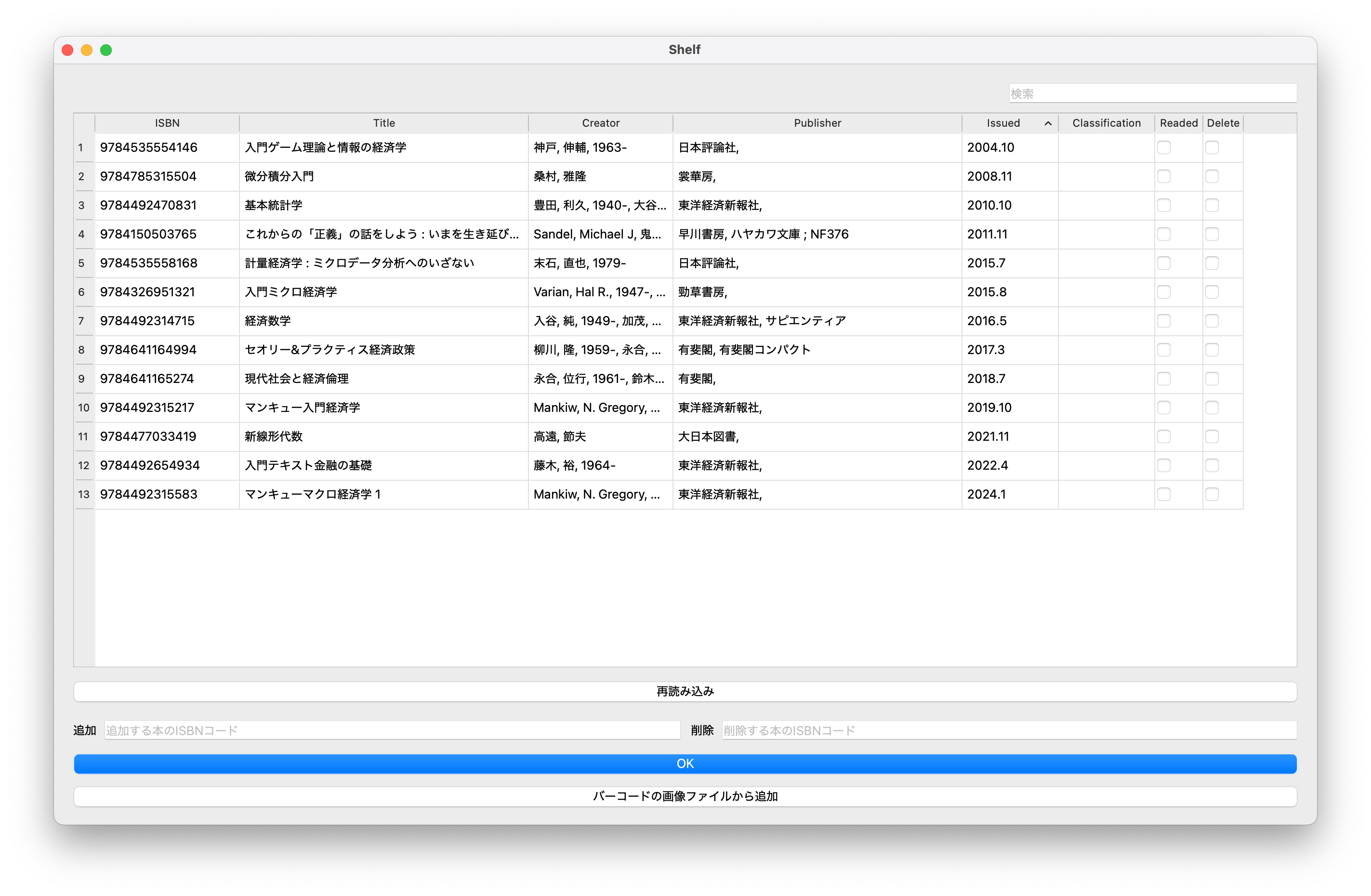The height and width of the screenshot is (896, 1371).
Task: Sort the table by the Publisher column
Action: point(817,123)
